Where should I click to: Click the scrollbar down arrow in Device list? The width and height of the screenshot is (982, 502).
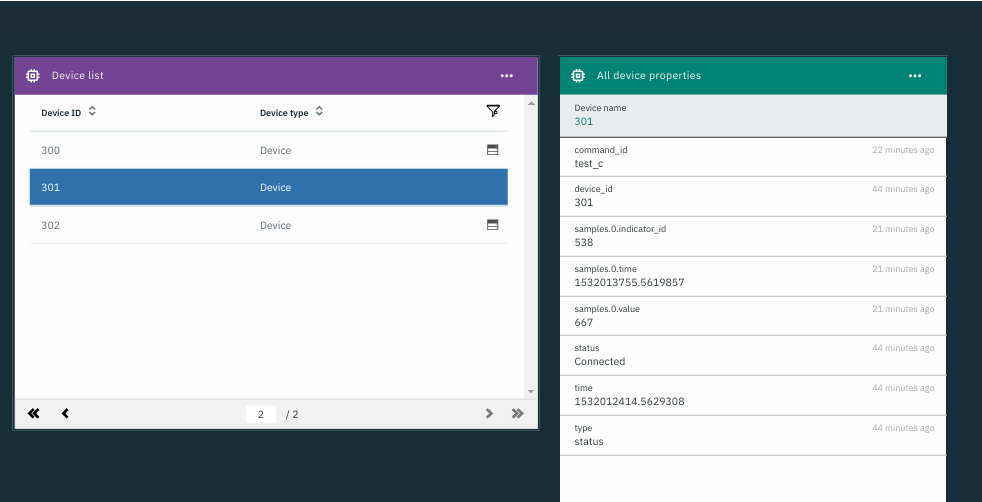coord(531,392)
